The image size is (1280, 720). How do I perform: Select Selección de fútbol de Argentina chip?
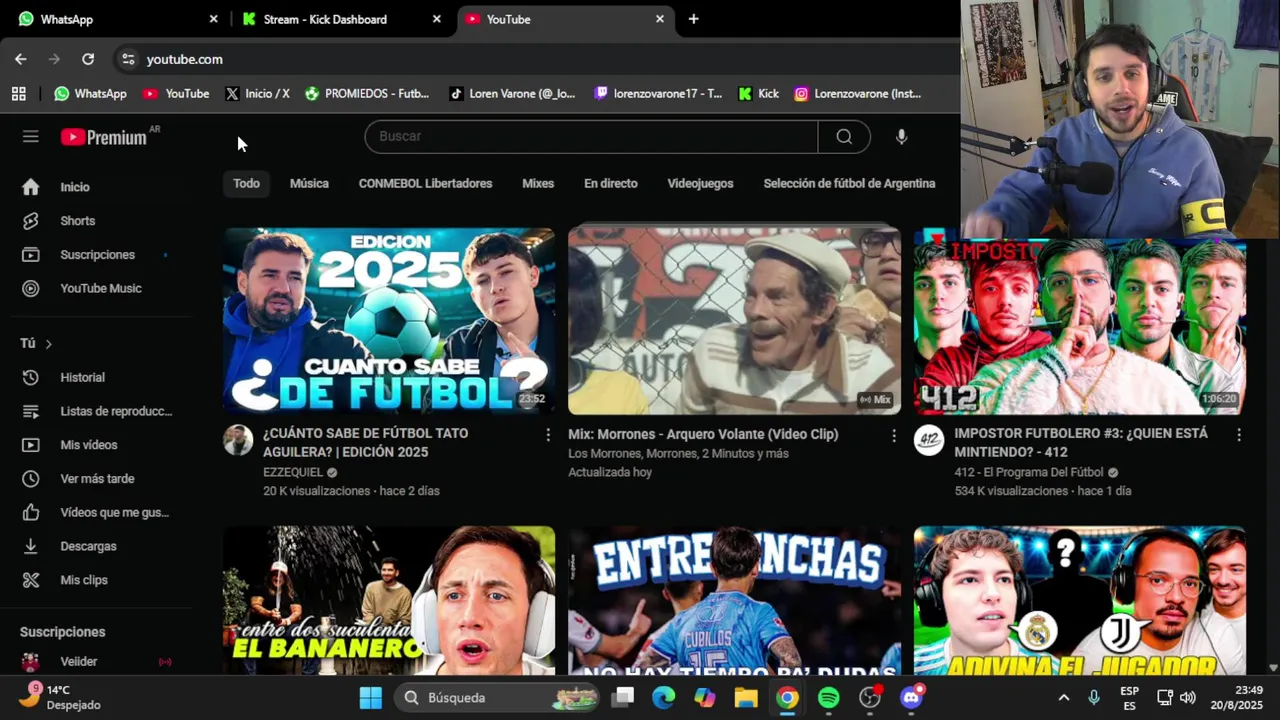tap(849, 183)
